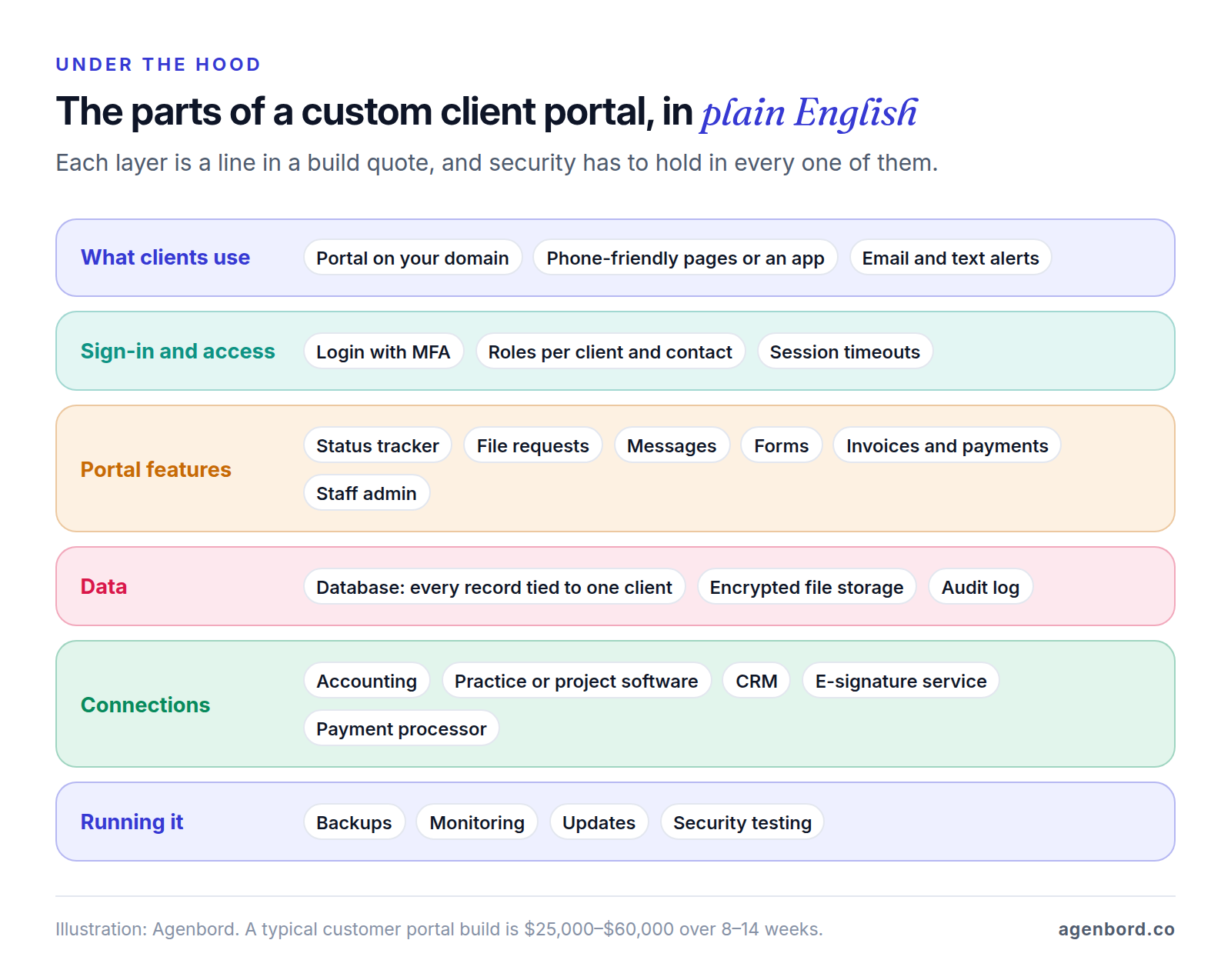
Task: Click the 'What clients use' layer label
Action: [165, 257]
